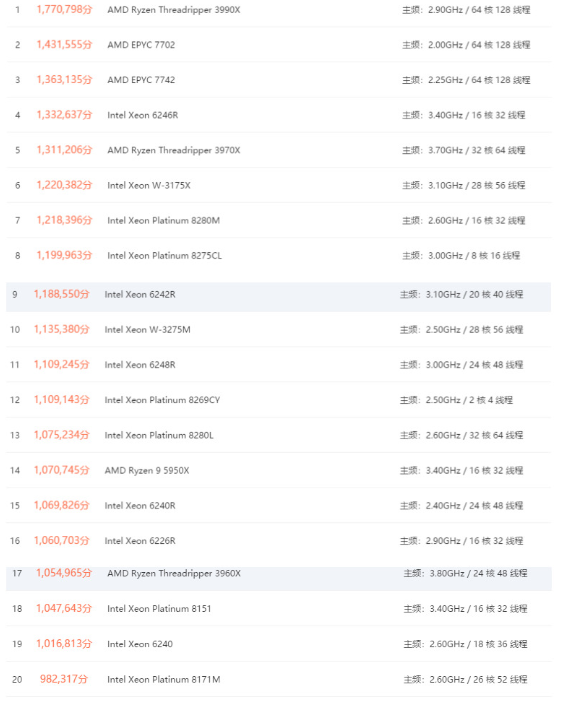Viewport: 561px width, 705px height.
Task: Click Intel Xeon Platinum 8269CY name
Action: tap(162, 400)
